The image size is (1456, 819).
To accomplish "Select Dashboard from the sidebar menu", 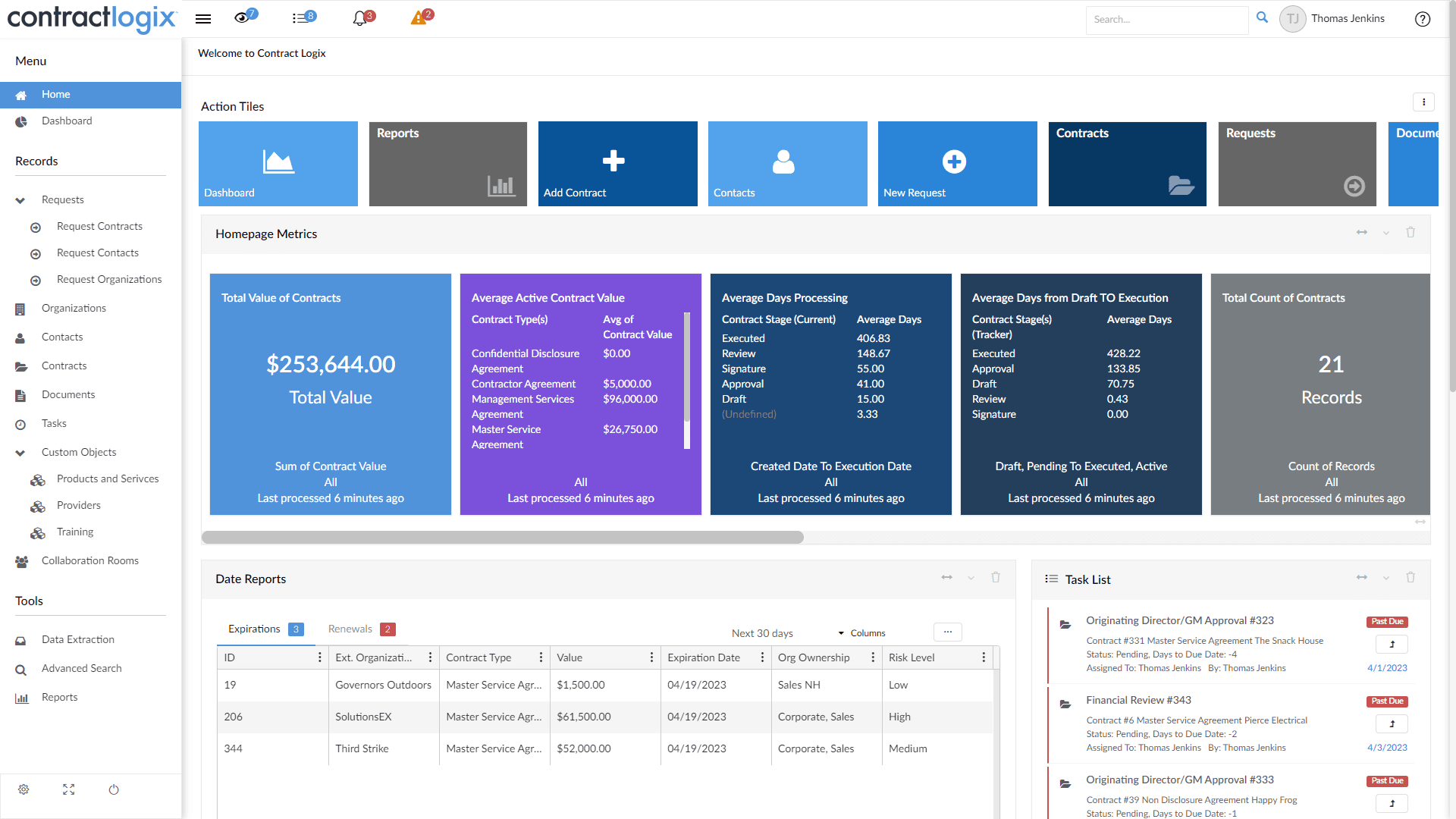I will coord(67,121).
